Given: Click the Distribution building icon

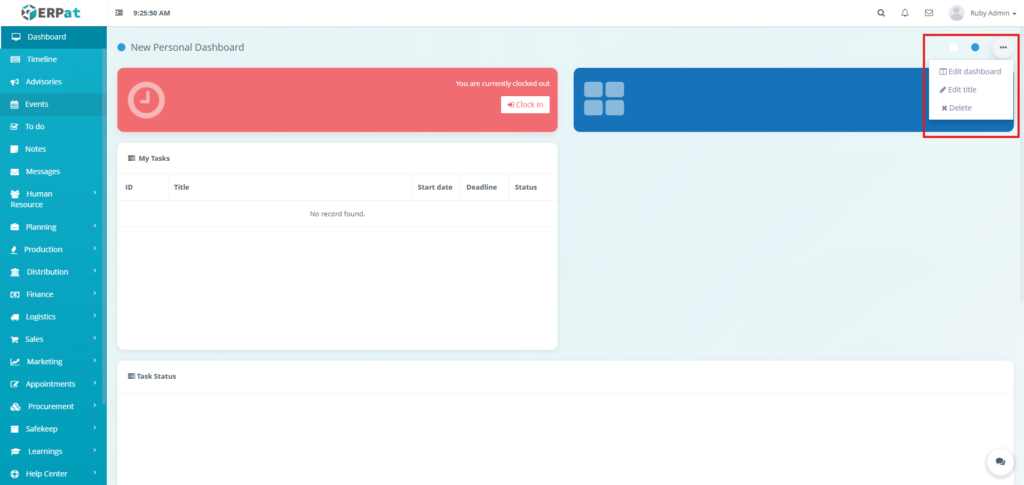Looking at the screenshot, I should point(16,272).
